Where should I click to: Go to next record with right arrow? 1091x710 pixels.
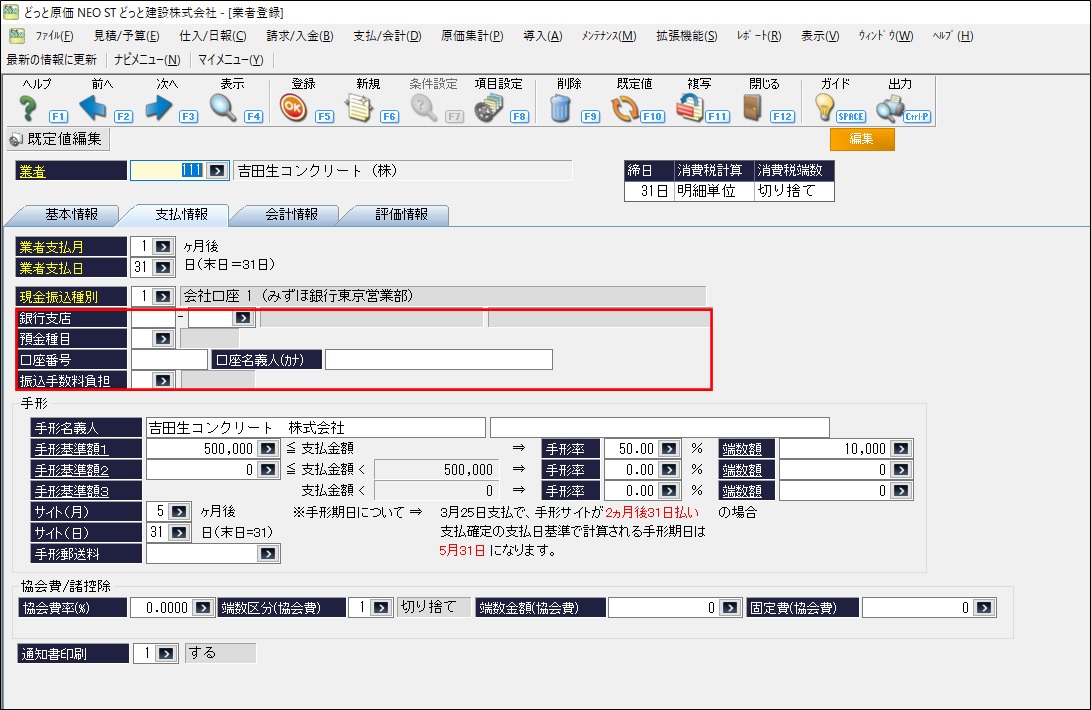(x=158, y=107)
